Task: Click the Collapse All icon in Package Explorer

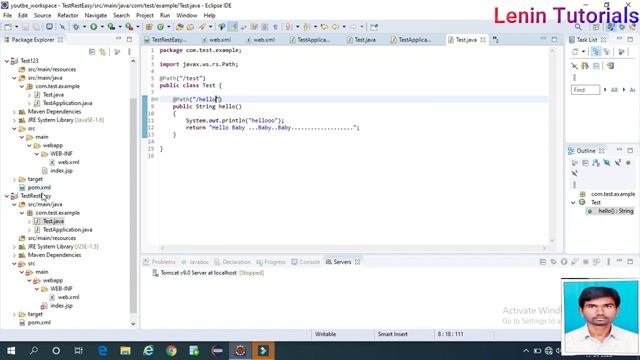Action: click(92, 52)
